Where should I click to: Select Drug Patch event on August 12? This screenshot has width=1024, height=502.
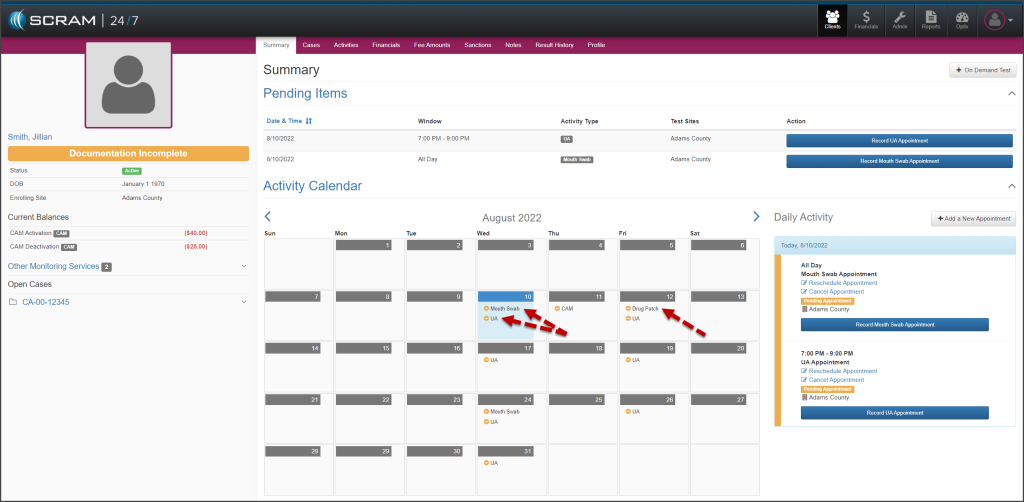[644, 308]
